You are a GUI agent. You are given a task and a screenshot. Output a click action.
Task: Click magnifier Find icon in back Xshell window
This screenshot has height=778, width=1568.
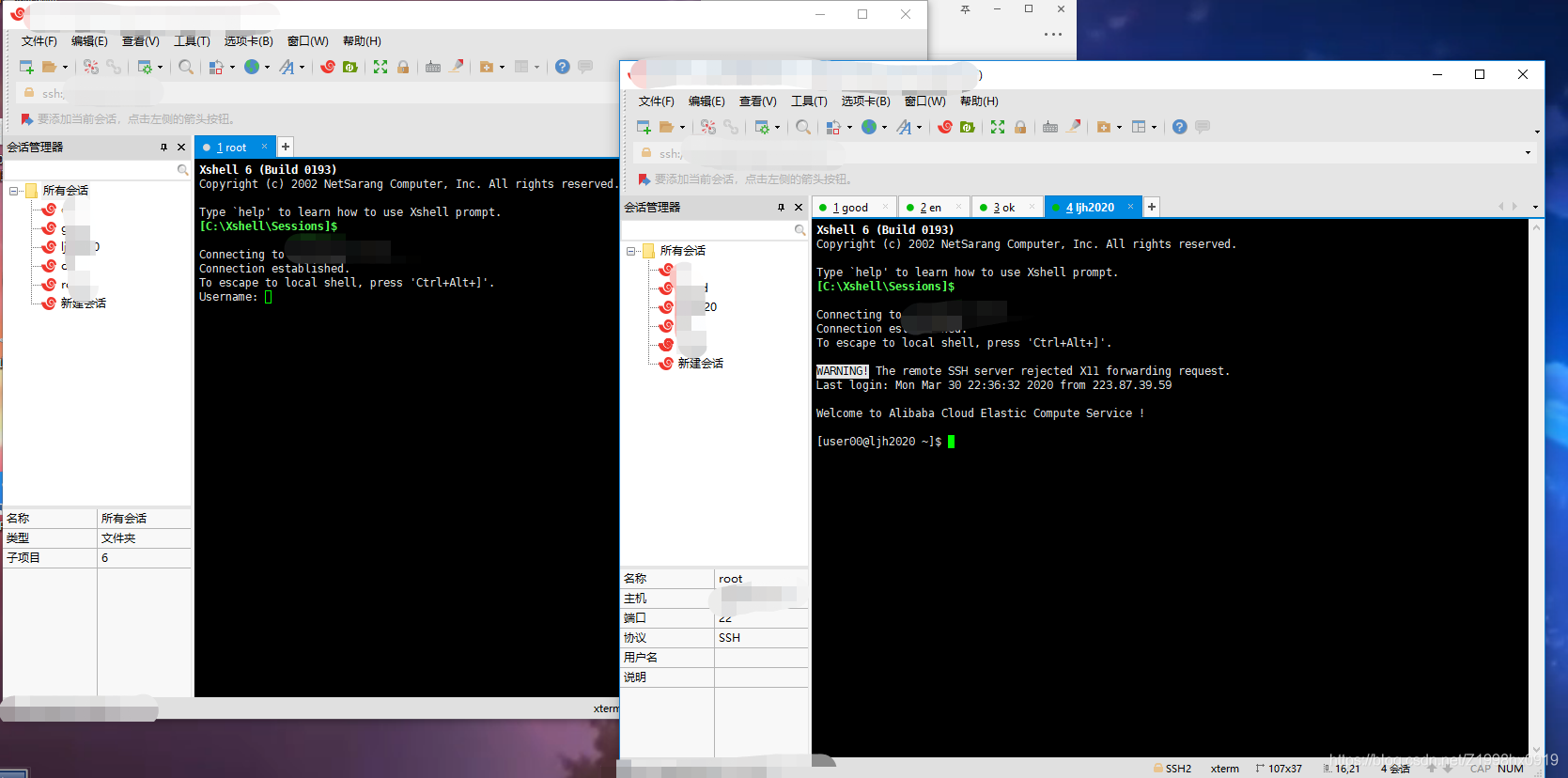(x=186, y=67)
